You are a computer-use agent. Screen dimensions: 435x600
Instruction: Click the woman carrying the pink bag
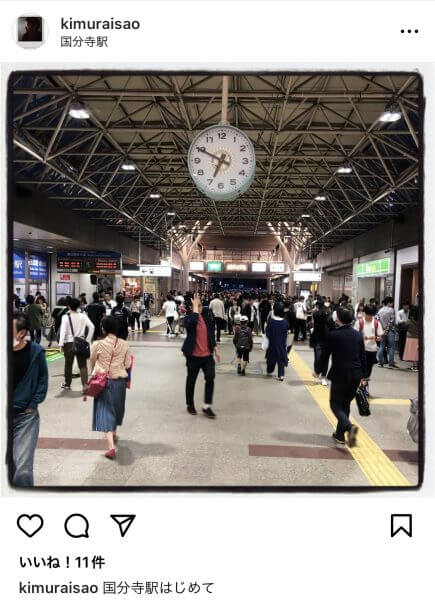tap(110, 386)
